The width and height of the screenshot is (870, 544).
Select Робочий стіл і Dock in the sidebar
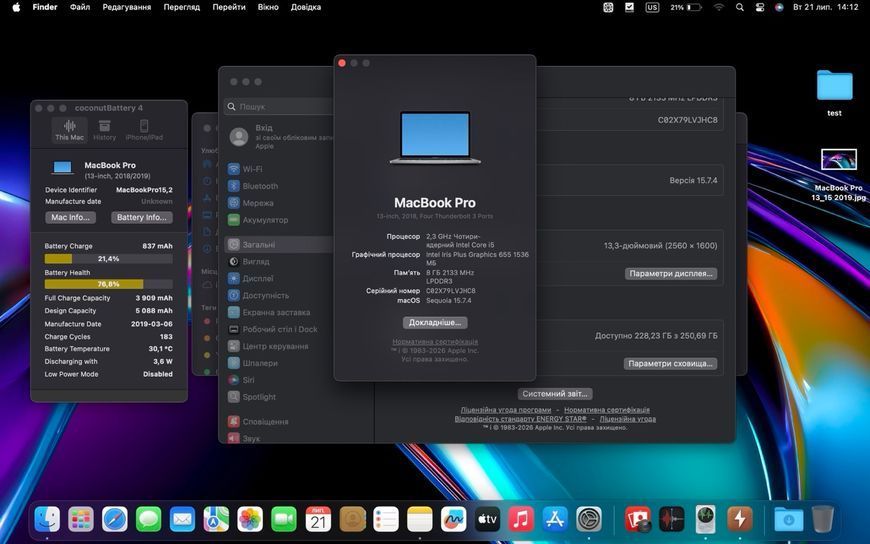click(272, 329)
